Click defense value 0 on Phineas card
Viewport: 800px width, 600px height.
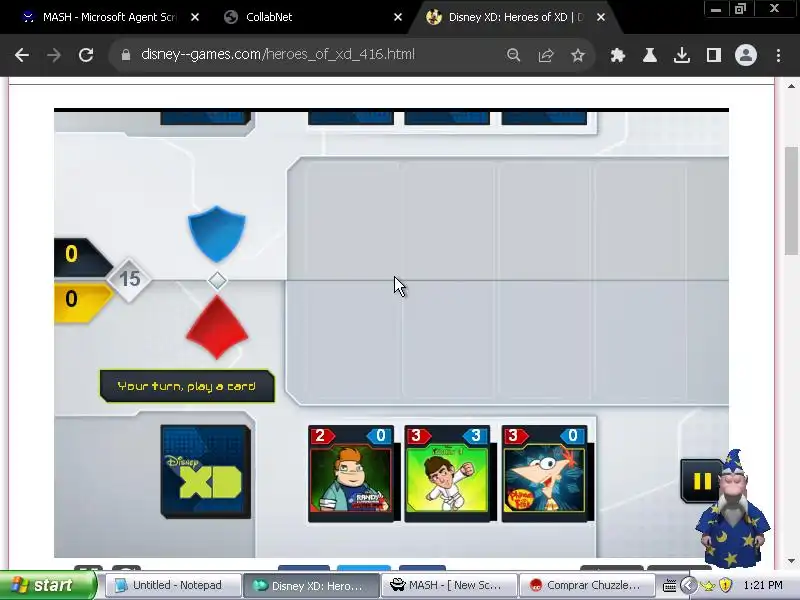(x=572, y=436)
